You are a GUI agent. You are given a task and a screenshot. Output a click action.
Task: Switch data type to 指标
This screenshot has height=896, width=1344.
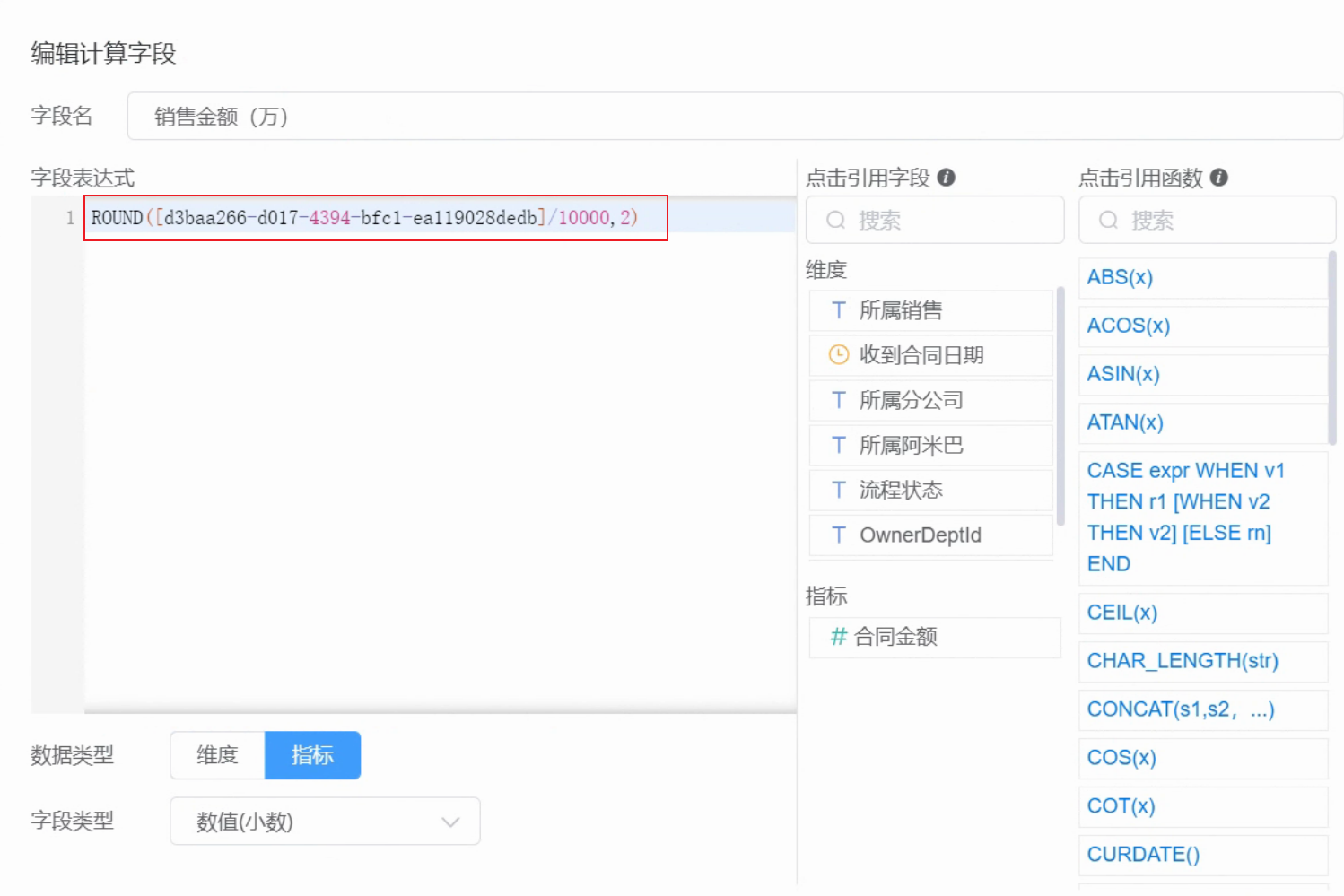312,755
